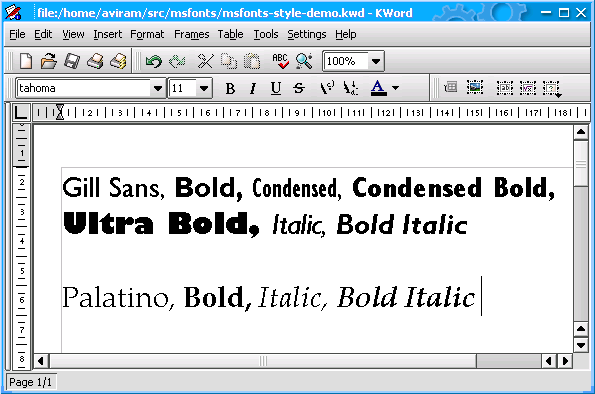Cut the selection with the scissors icon
The image size is (595, 394).
[205, 61]
